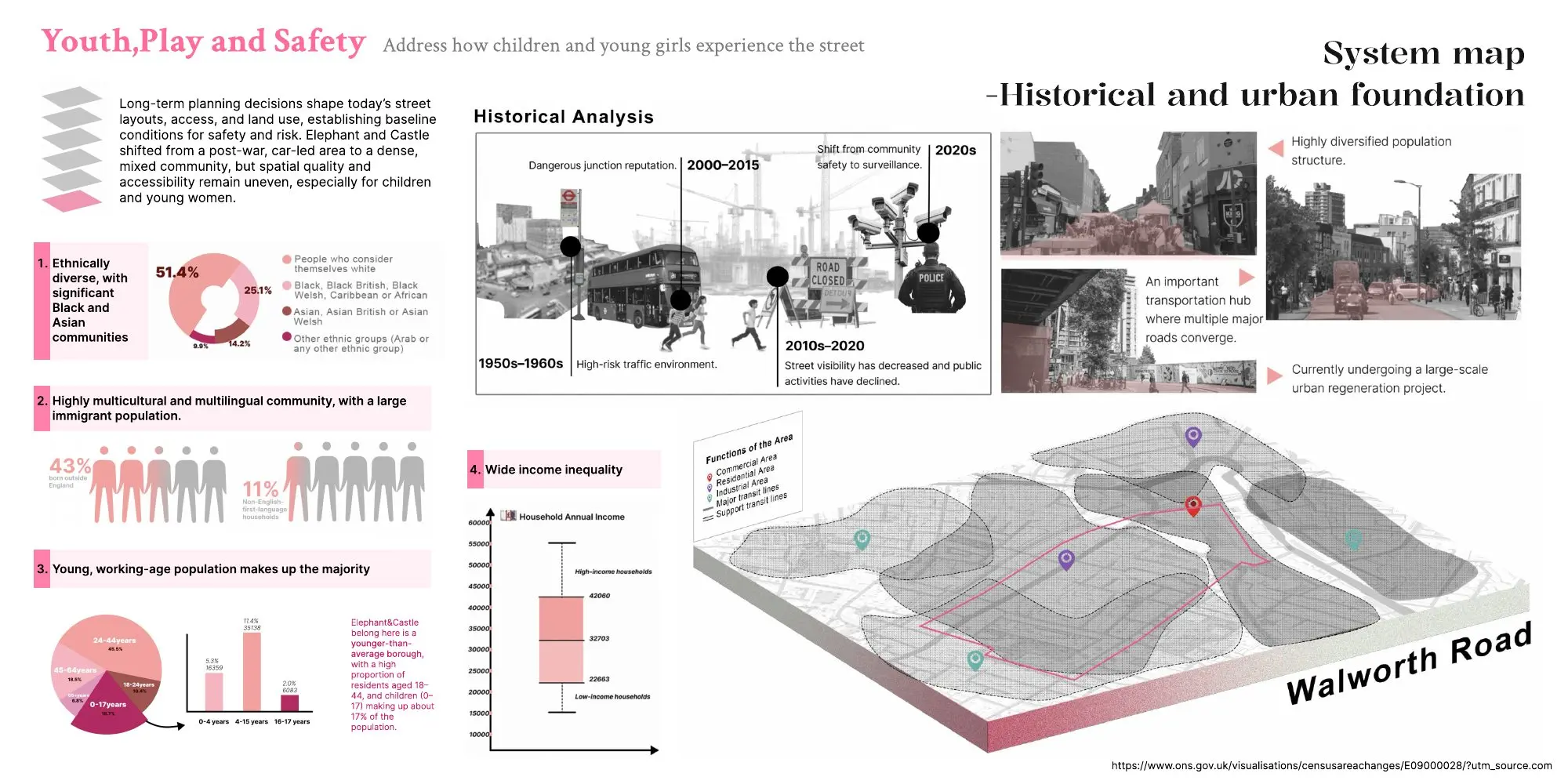Click pink arrow beside urban regeneration project text
The height and width of the screenshot is (784, 1568).
click(1275, 376)
